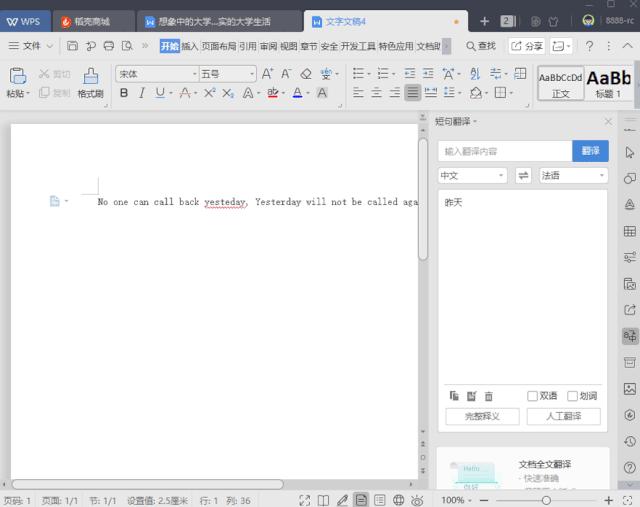Open help icon in right sidebar
The image size is (640, 507).
click(x=630, y=467)
